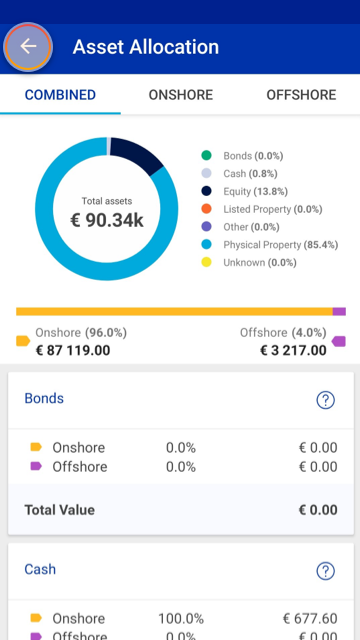The height and width of the screenshot is (640, 360).
Task: Click Physical Property legend entry
Action: point(270,244)
